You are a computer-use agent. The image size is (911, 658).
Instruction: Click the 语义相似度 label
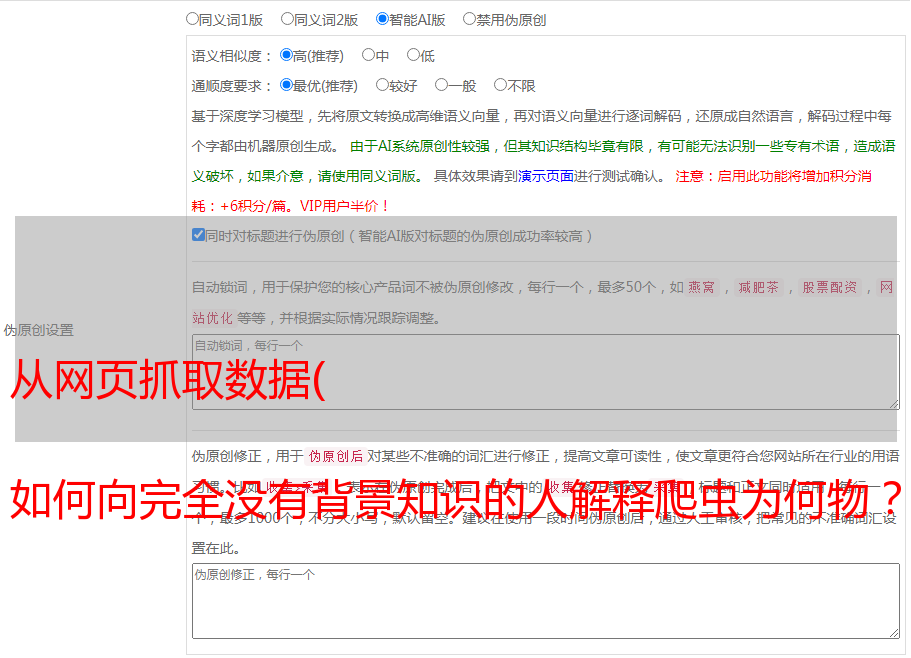coord(231,56)
